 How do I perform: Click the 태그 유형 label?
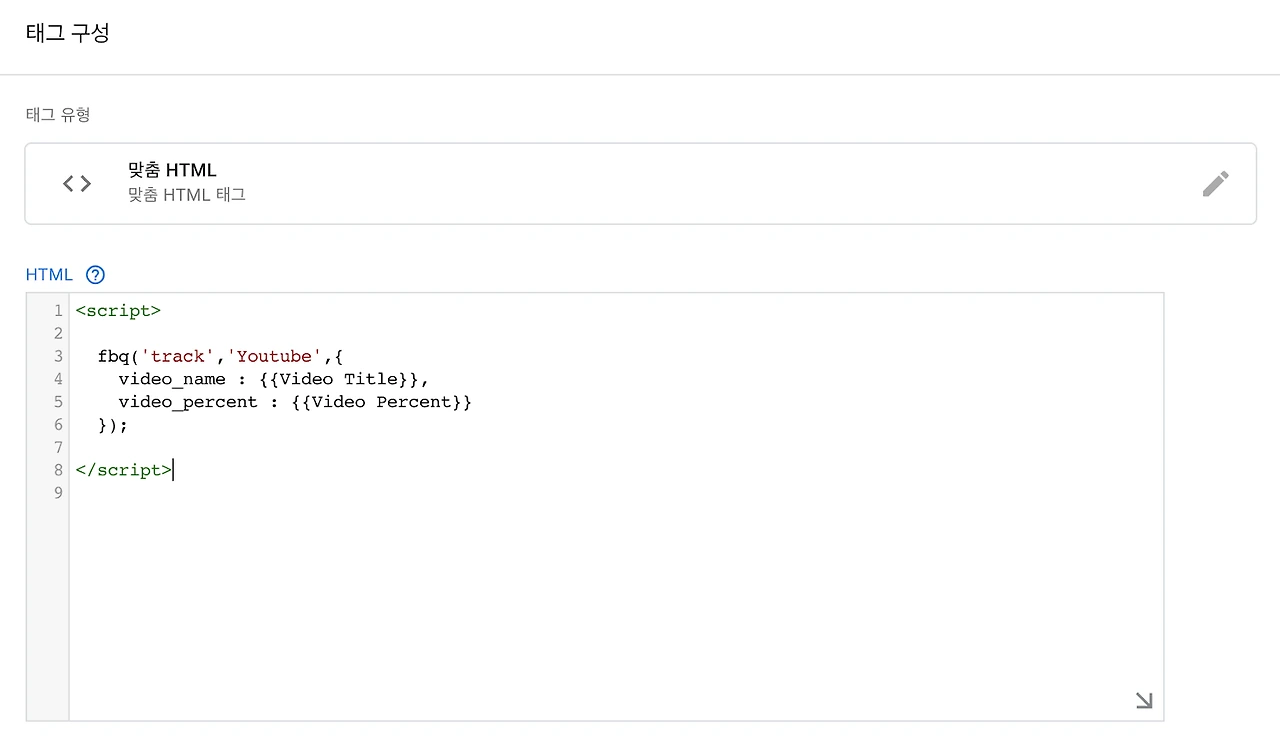pyautogui.click(x=58, y=115)
